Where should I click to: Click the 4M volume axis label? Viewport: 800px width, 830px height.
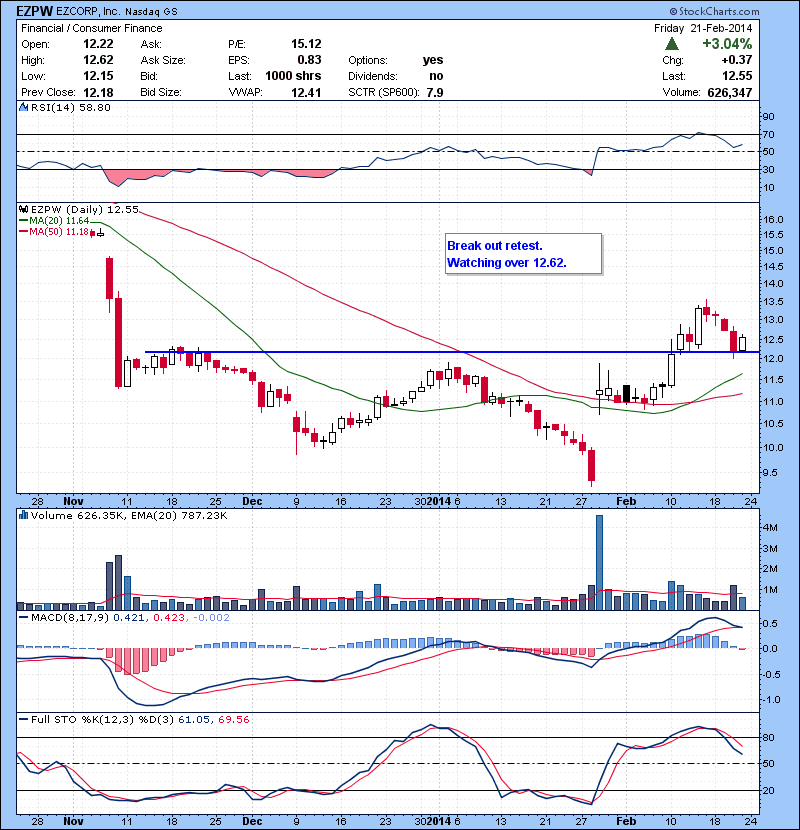point(770,528)
